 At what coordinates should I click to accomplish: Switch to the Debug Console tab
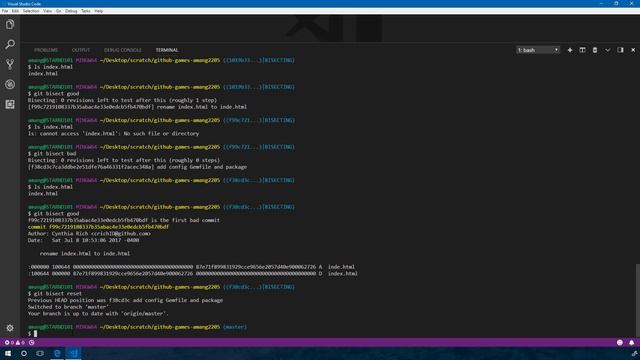[x=122, y=50]
